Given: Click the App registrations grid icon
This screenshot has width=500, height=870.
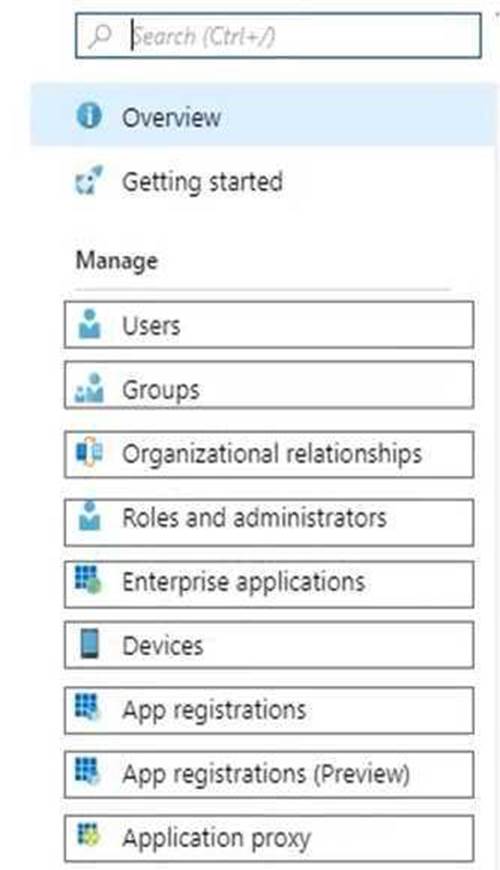Looking at the screenshot, I should click(x=88, y=708).
